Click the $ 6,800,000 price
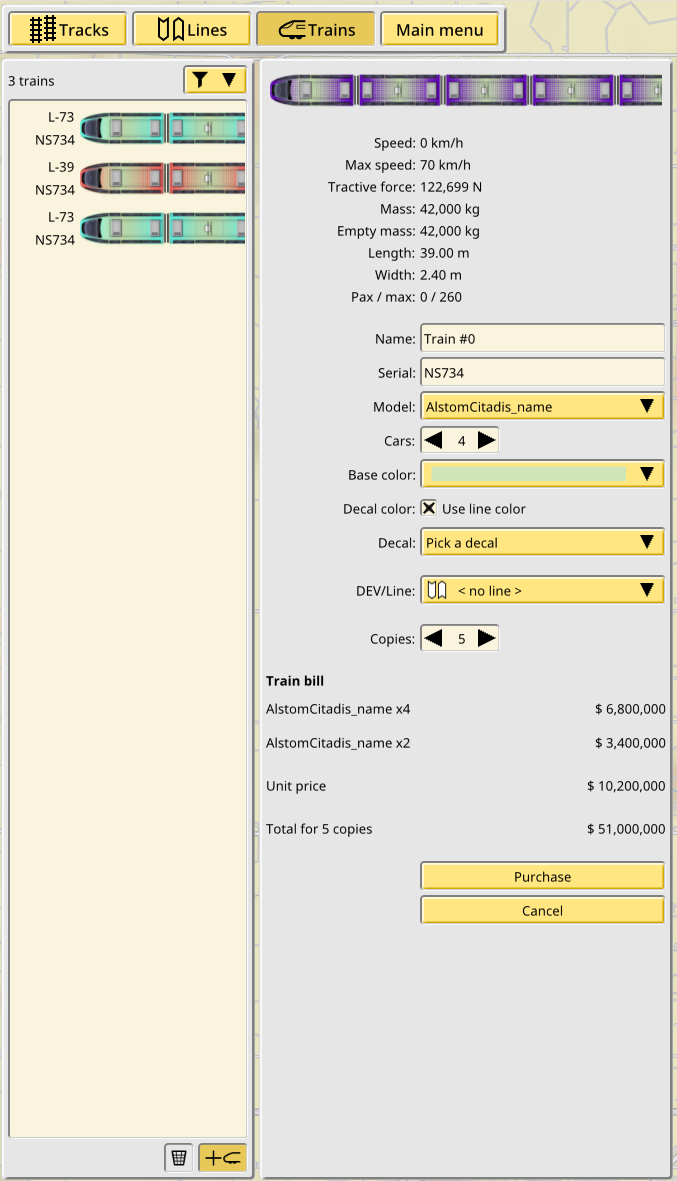The width and height of the screenshot is (677, 1181). coord(630,709)
